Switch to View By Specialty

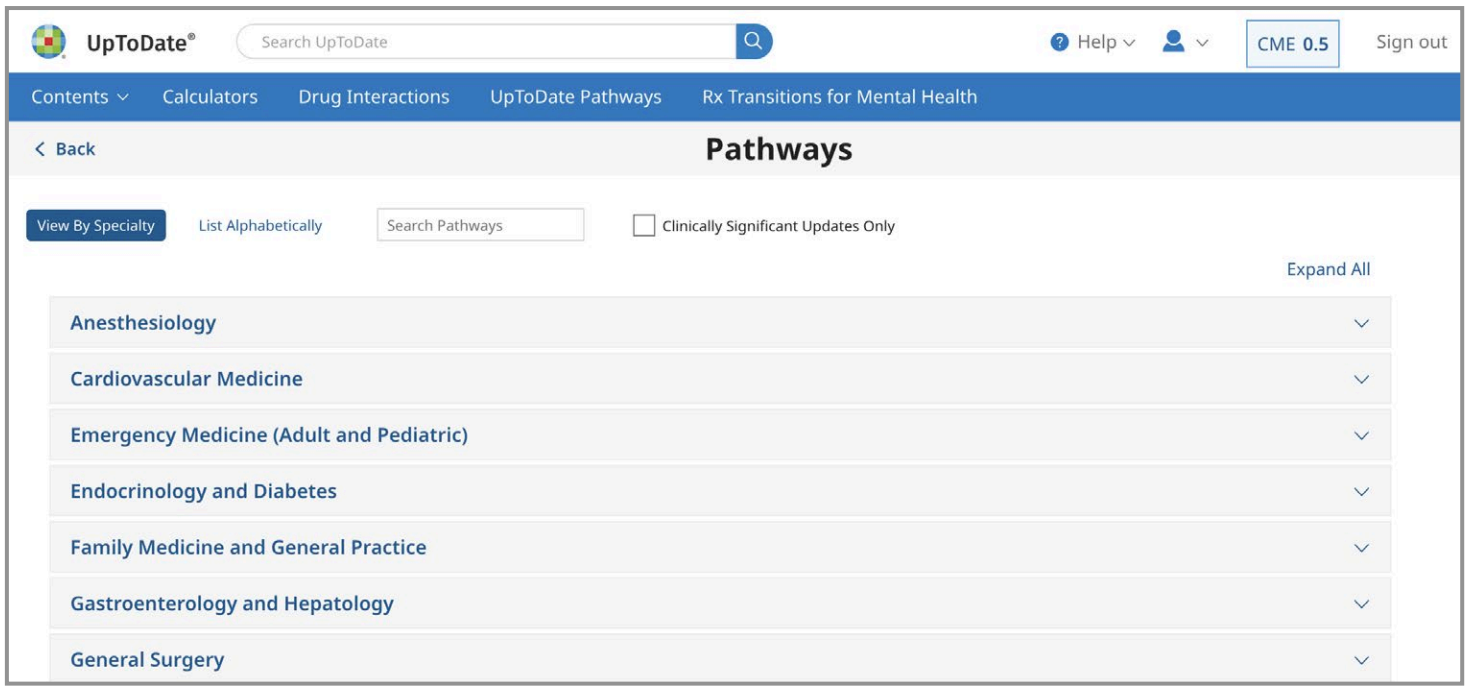click(96, 226)
